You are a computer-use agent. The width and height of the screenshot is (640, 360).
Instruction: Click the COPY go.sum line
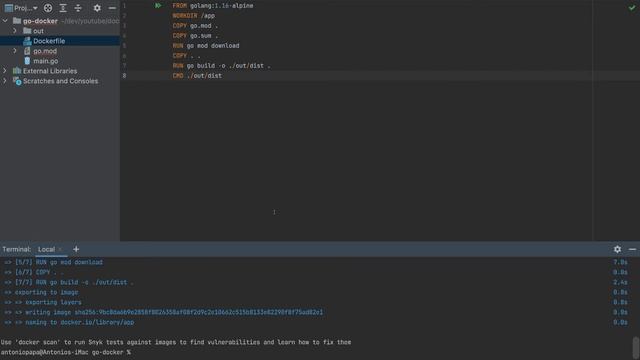click(195, 36)
